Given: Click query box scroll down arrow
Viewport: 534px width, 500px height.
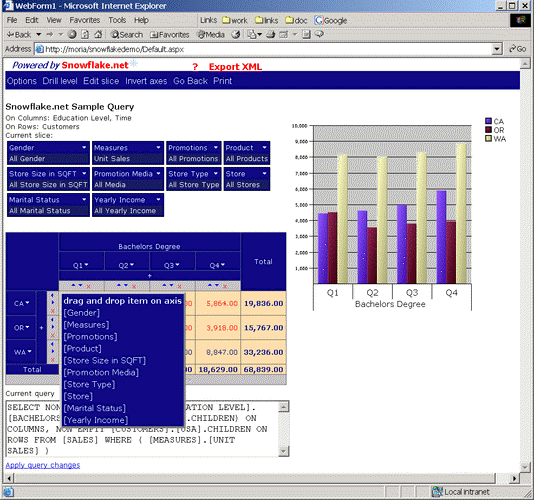Looking at the screenshot, I should pyautogui.click(x=284, y=451).
